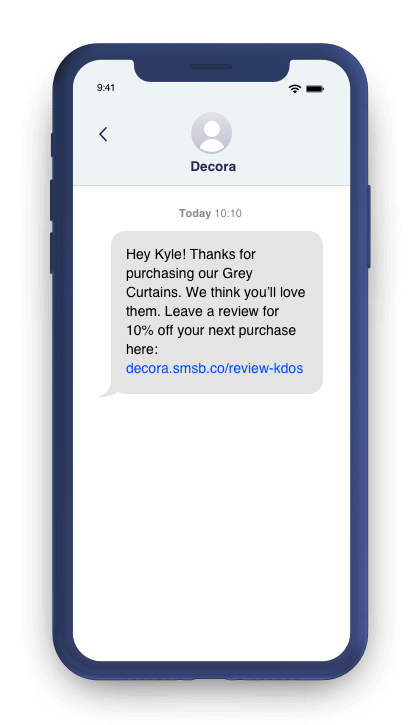Click the battery status icon

coord(315,88)
